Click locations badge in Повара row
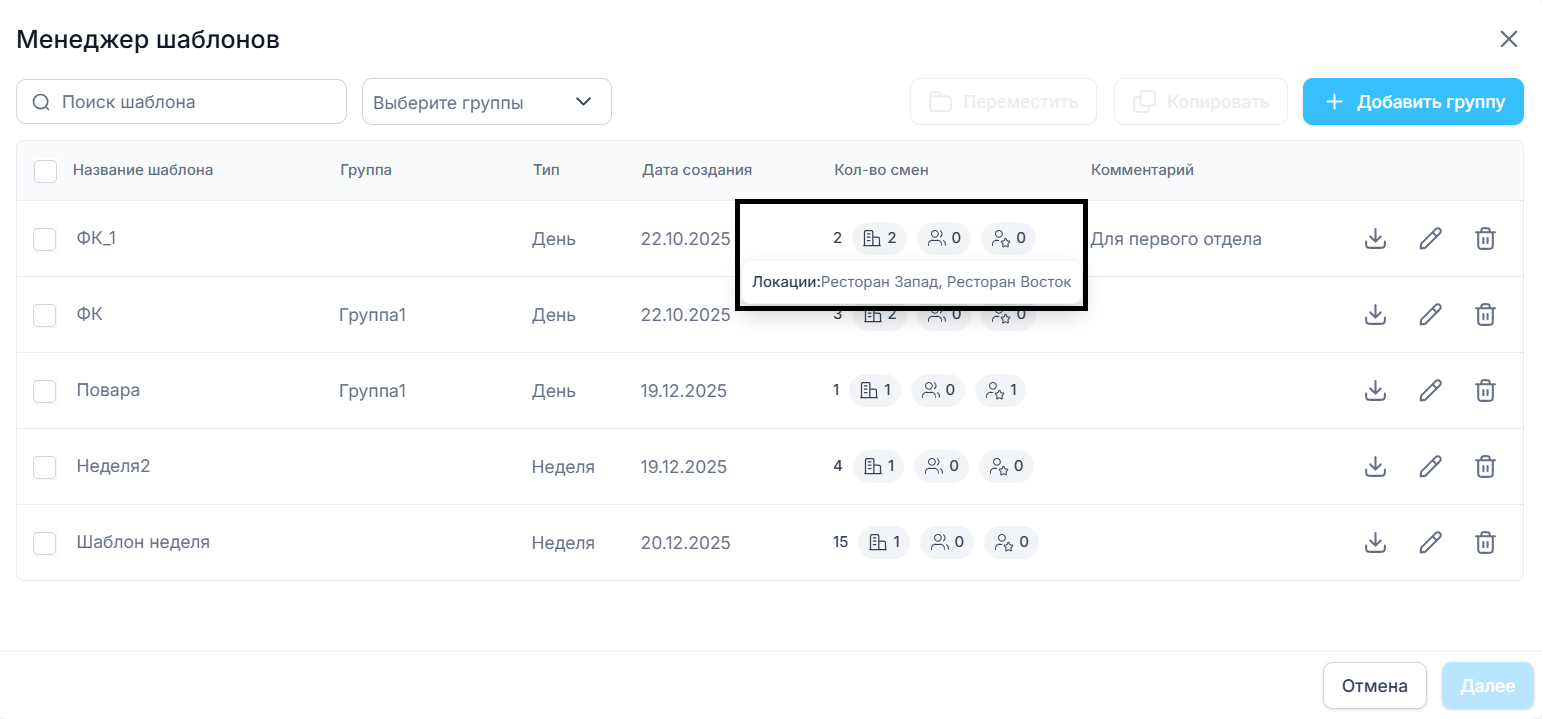This screenshot has width=1542, height=719. pos(875,391)
